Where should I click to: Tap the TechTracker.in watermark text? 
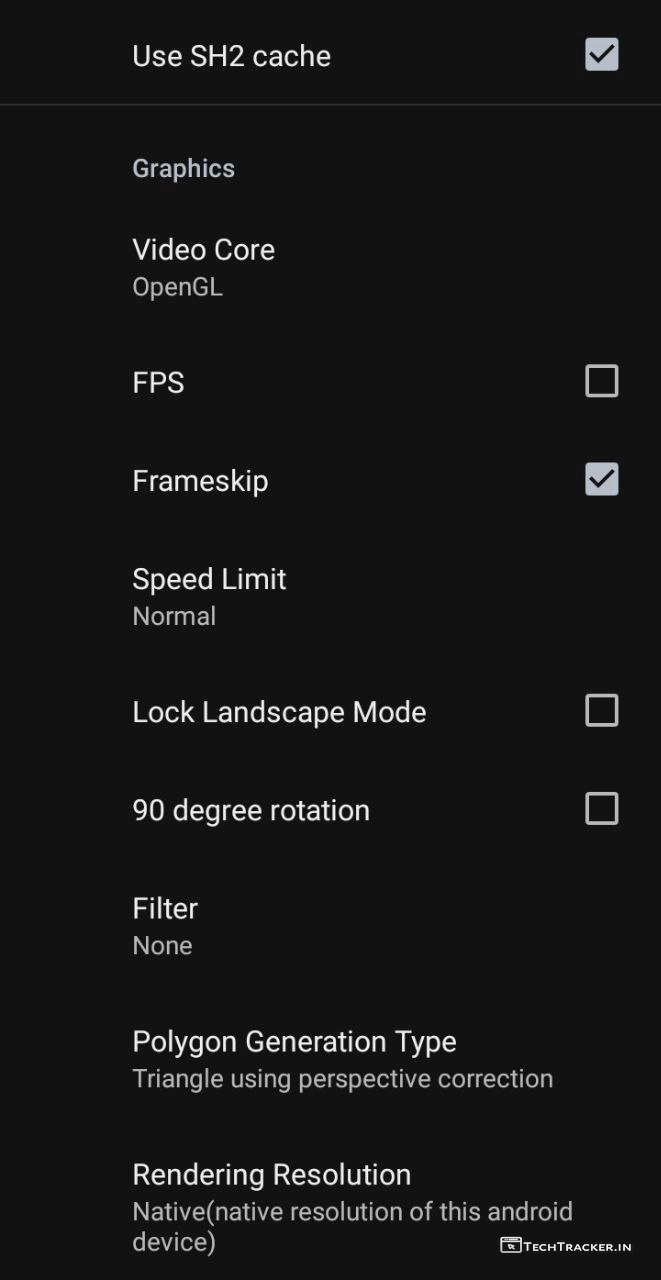[578, 1247]
